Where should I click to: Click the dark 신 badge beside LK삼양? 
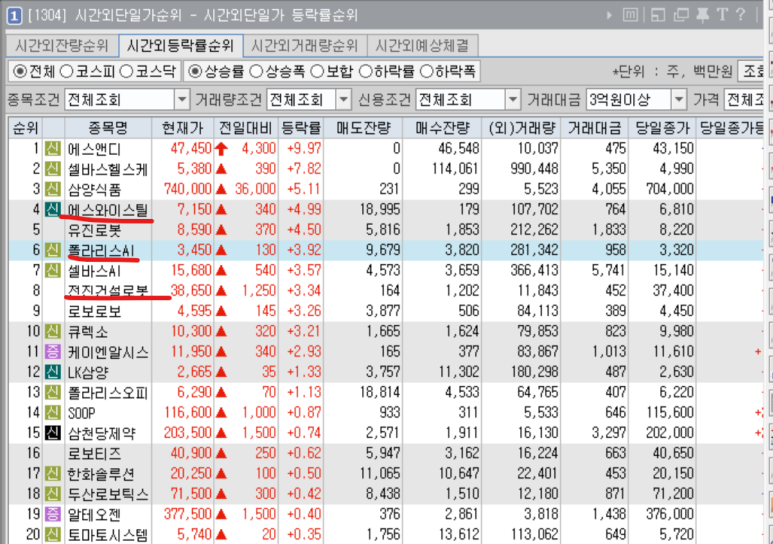click(53, 372)
